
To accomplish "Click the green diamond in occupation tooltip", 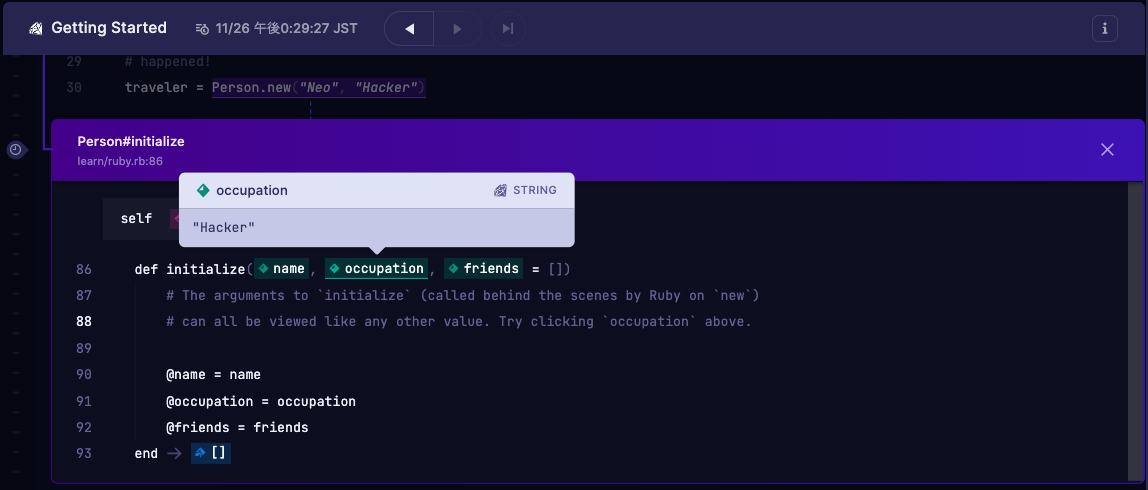I will click(204, 190).
